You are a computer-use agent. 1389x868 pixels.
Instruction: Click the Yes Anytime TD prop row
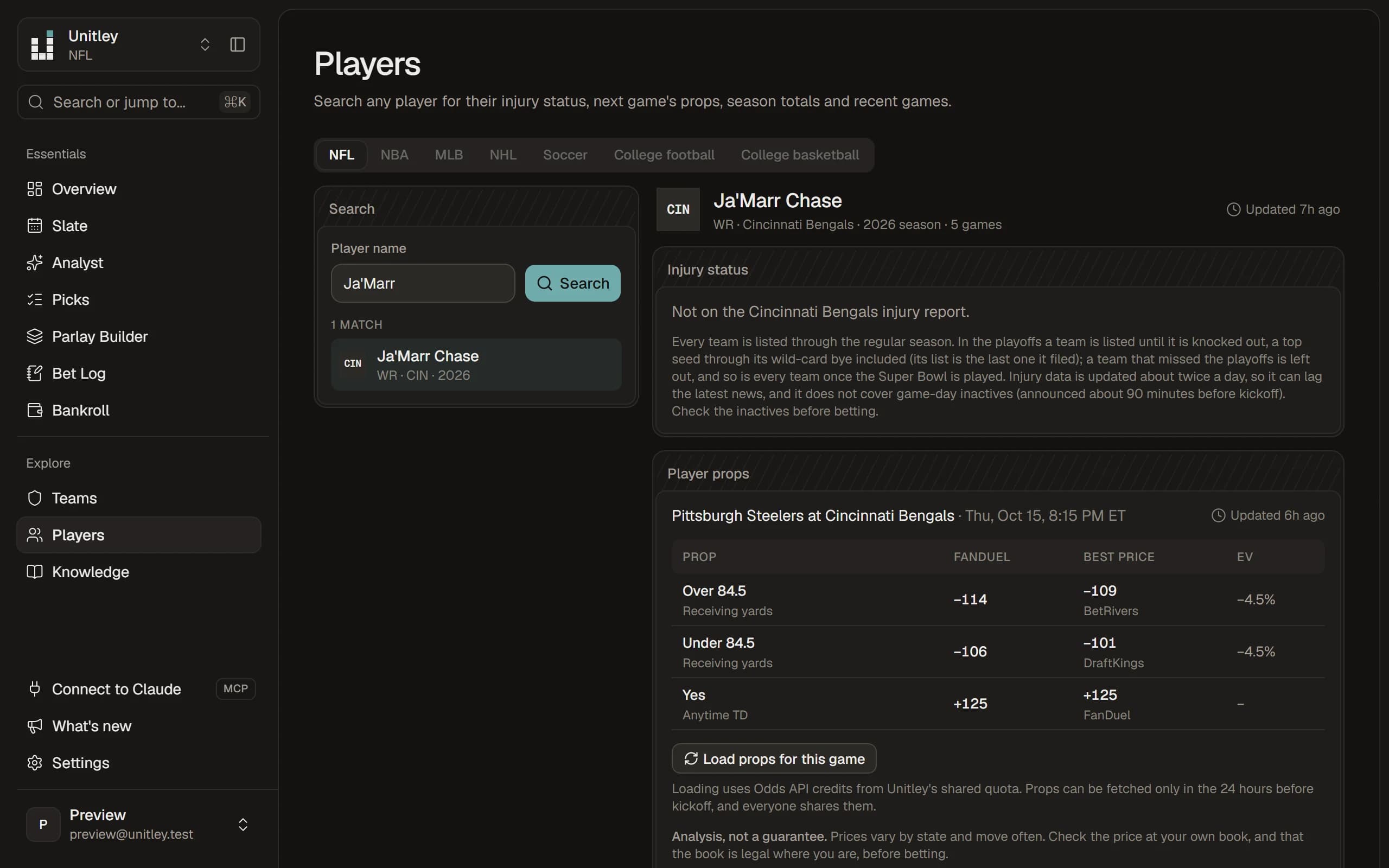(998, 704)
